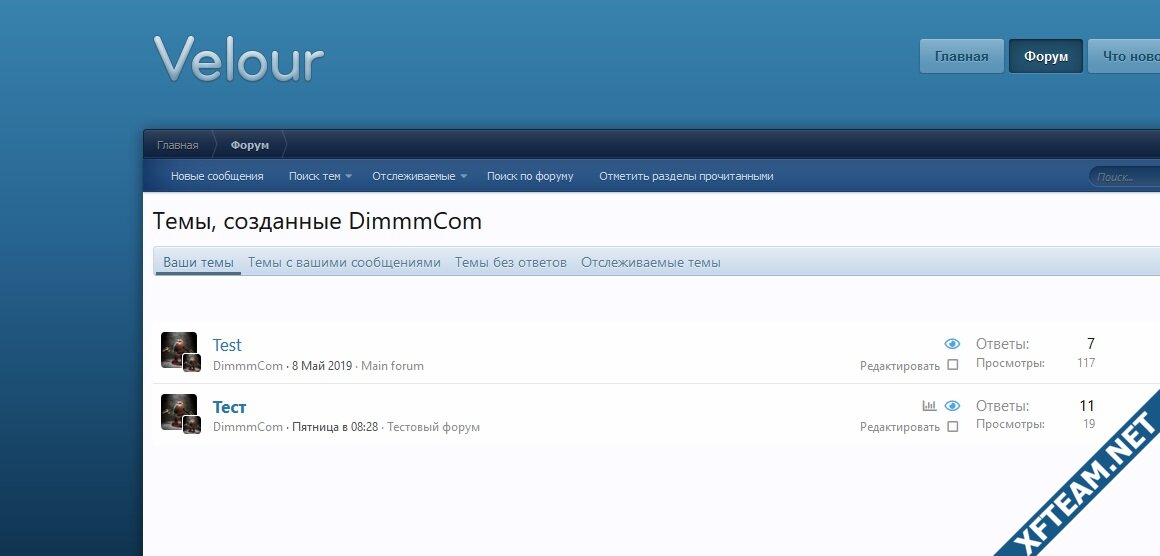
Task: Click the large avatar of the Тест thread
Action: coord(178,411)
